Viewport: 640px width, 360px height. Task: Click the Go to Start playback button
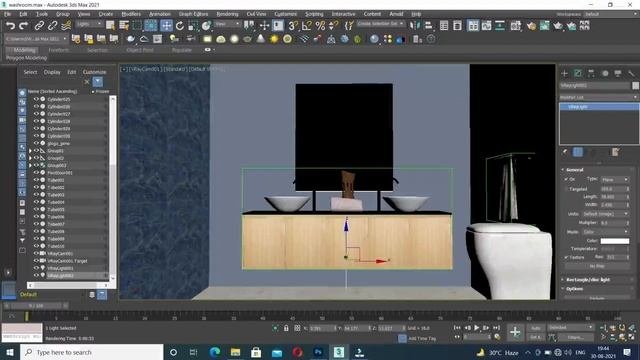[457, 328]
